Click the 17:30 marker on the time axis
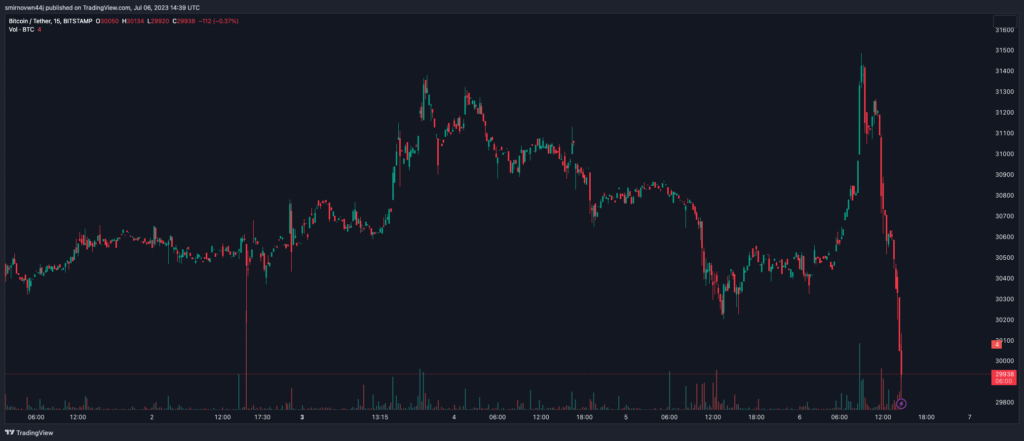Screen dimensions: 1024x441 (x=261, y=417)
